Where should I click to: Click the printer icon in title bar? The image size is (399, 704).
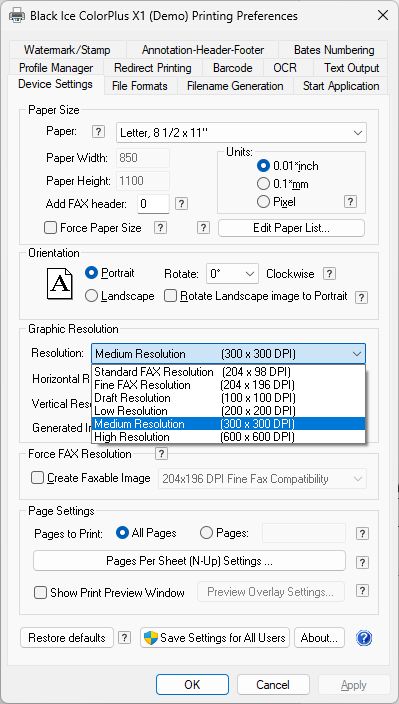click(x=17, y=16)
